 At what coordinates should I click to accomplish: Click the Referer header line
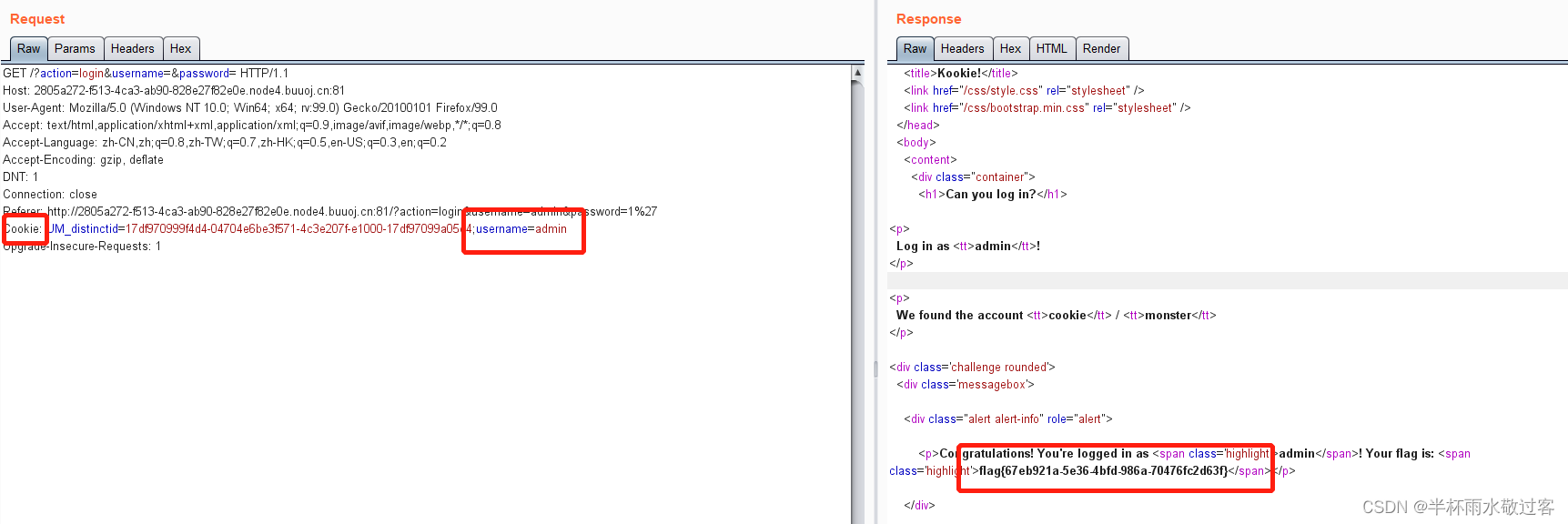tap(329, 212)
